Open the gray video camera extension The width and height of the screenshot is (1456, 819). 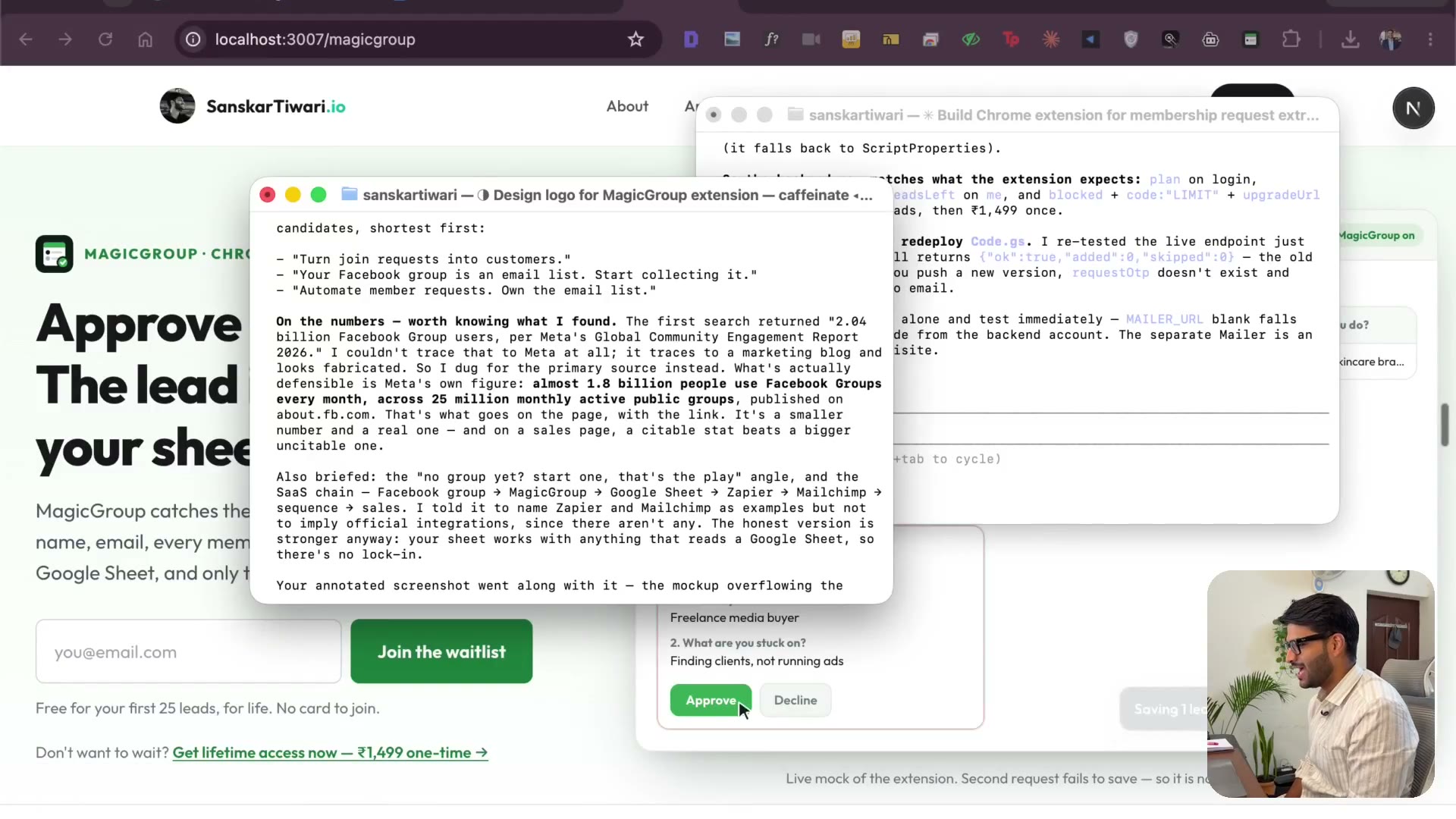811,39
